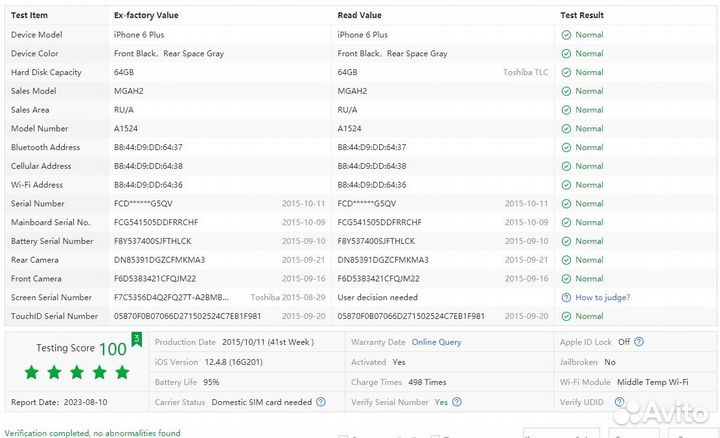Click the Normal check icon for TouchID Serial Number
Screen dimensions: 720x438
click(x=566, y=316)
